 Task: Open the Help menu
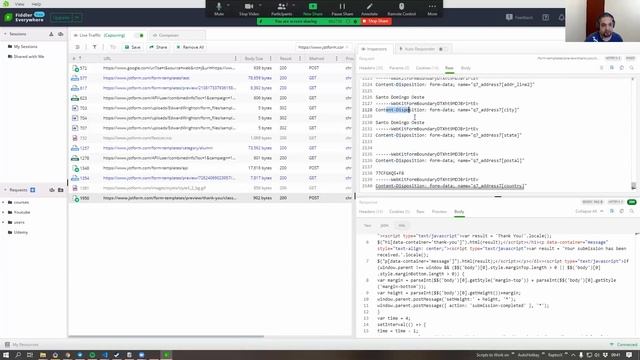point(36,4)
